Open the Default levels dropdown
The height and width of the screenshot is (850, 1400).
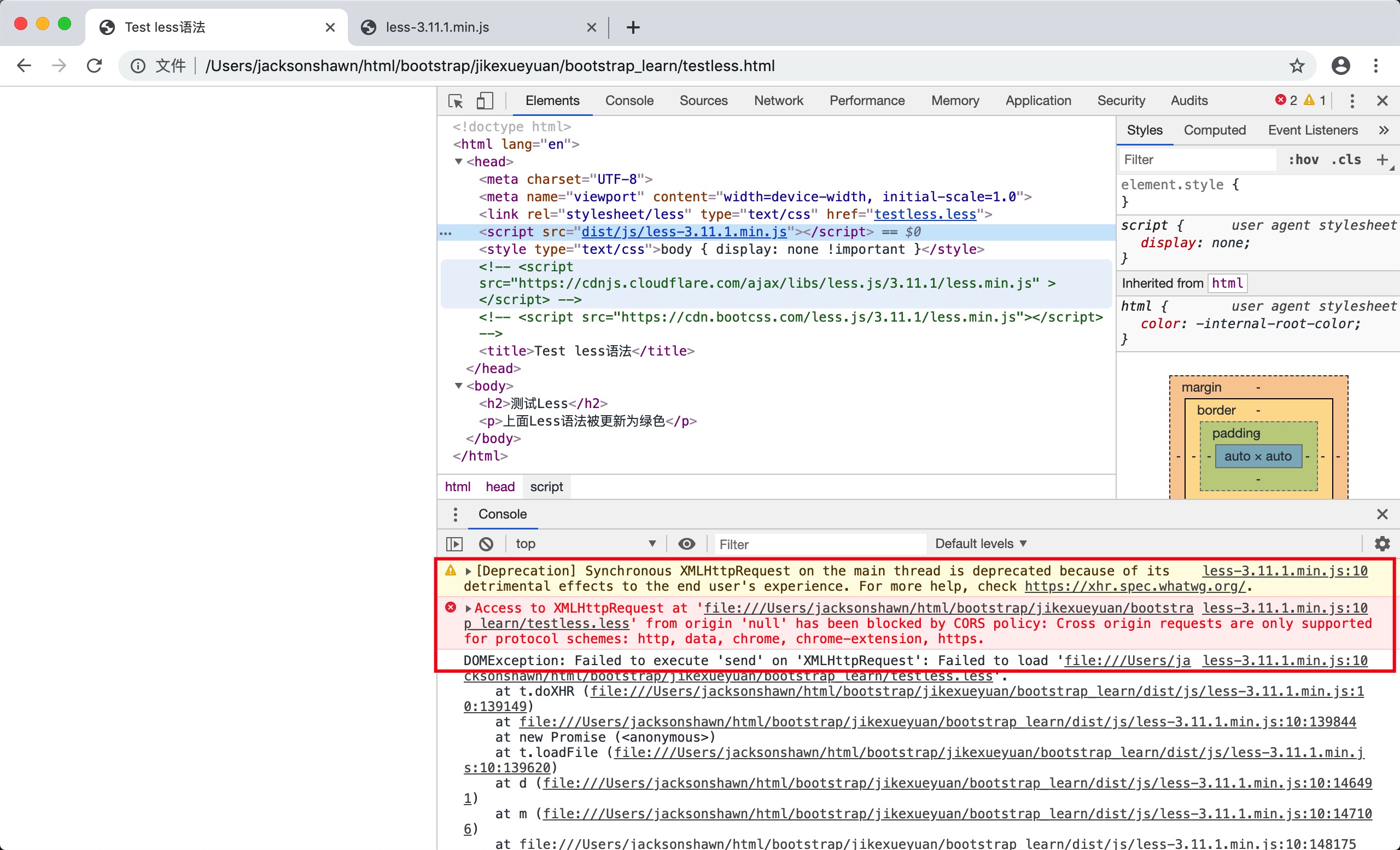(980, 544)
